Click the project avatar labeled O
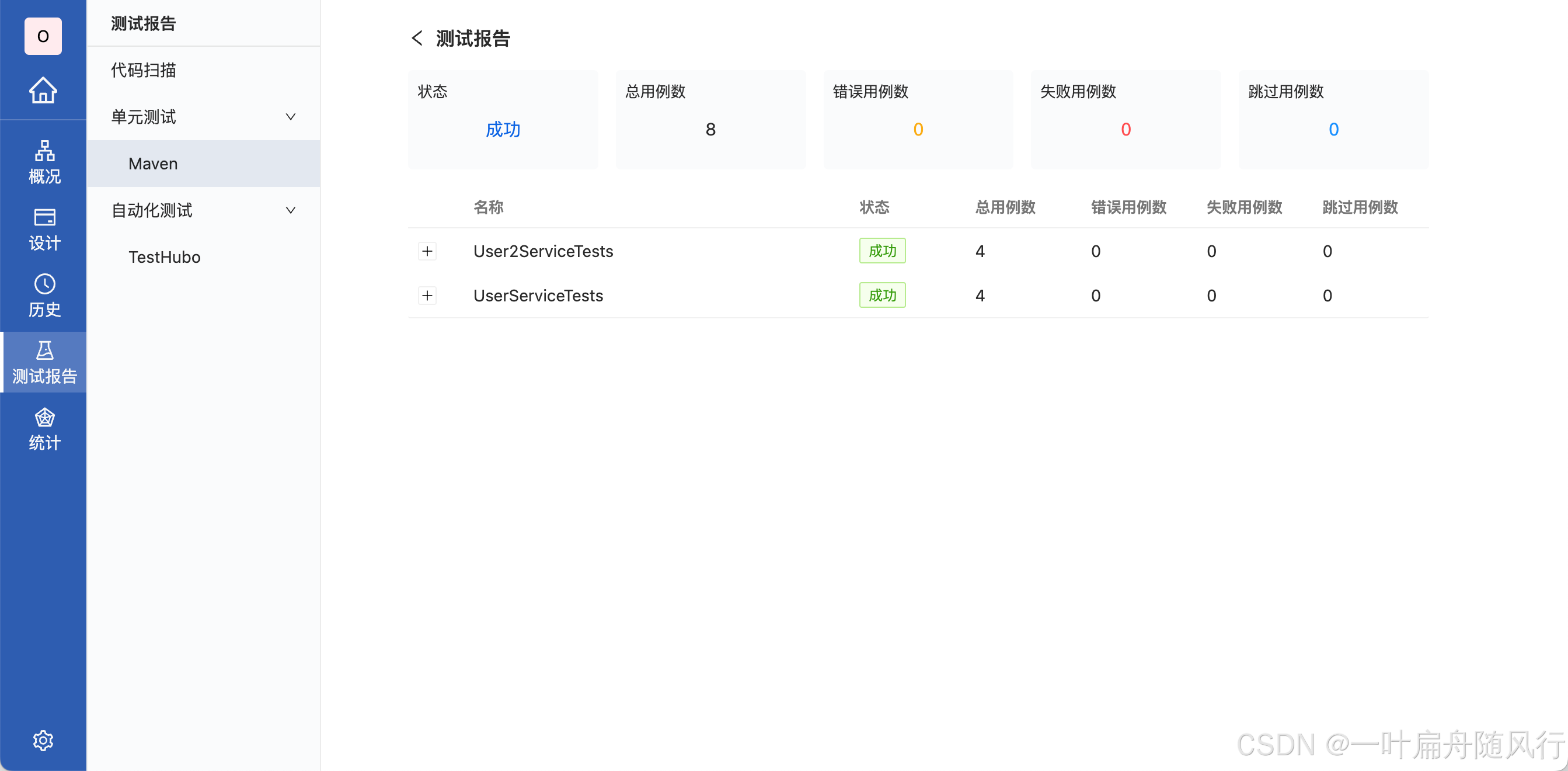The height and width of the screenshot is (771, 1568). [43, 36]
